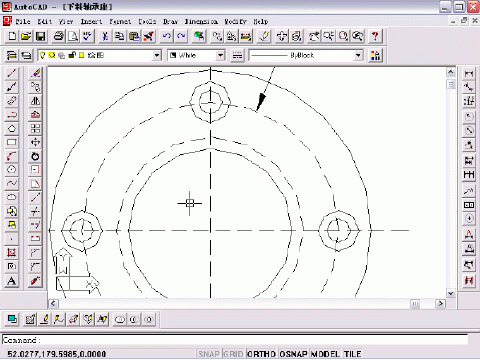480x360 pixels.
Task: Select the Circle draw tool
Action: (x=12, y=170)
